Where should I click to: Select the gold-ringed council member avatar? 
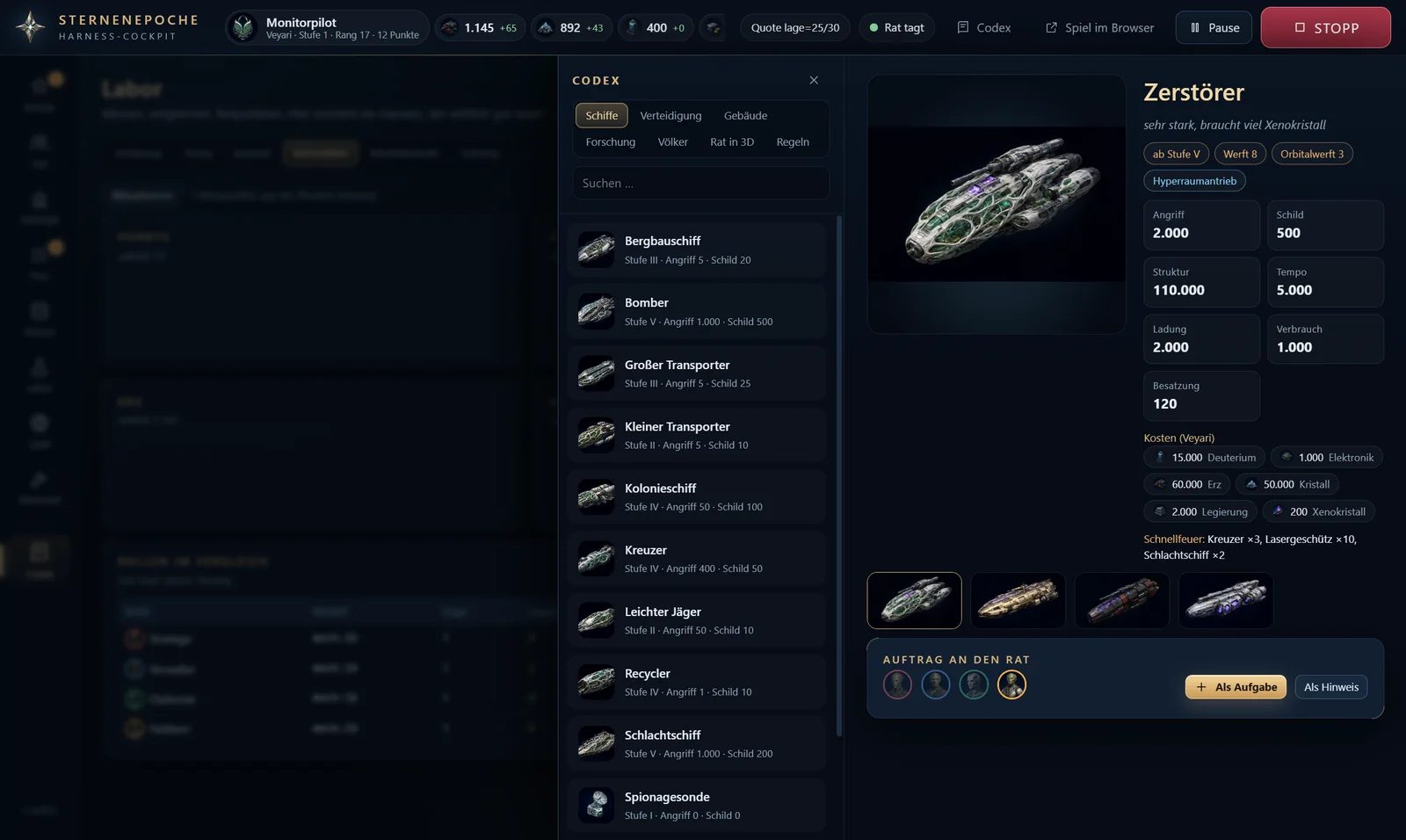coord(1011,684)
